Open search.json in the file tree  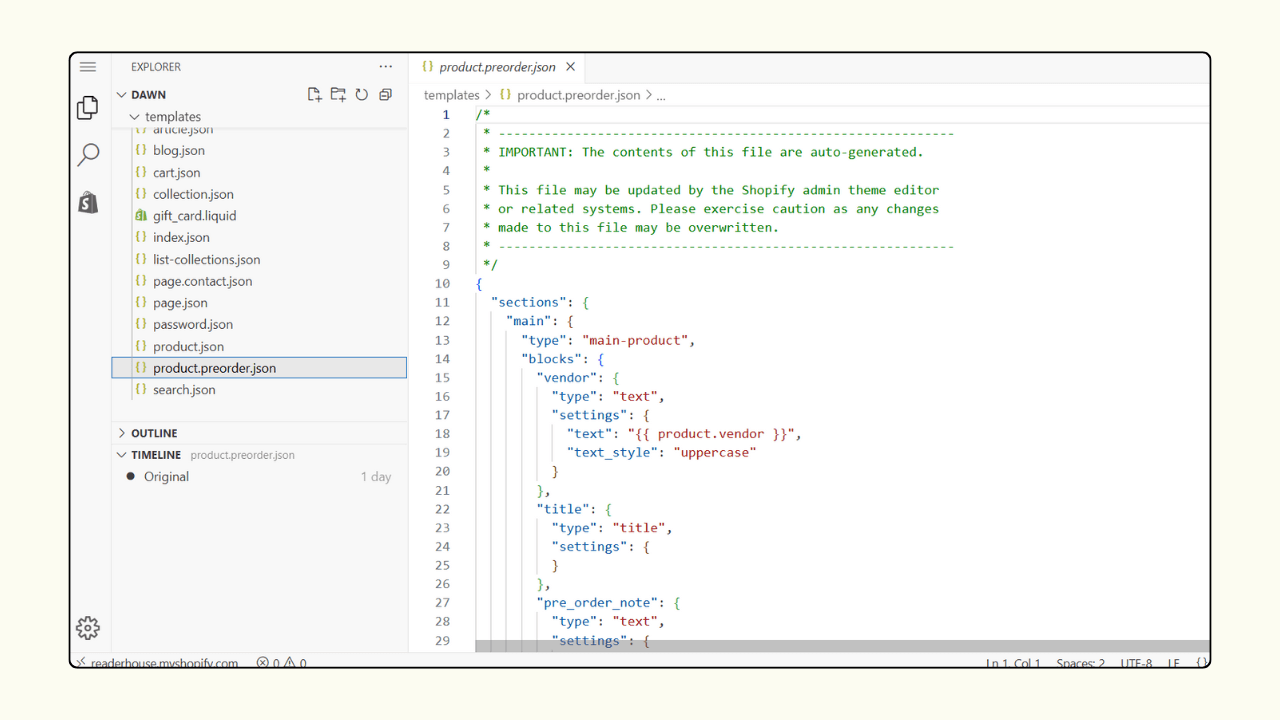pyautogui.click(x=184, y=390)
